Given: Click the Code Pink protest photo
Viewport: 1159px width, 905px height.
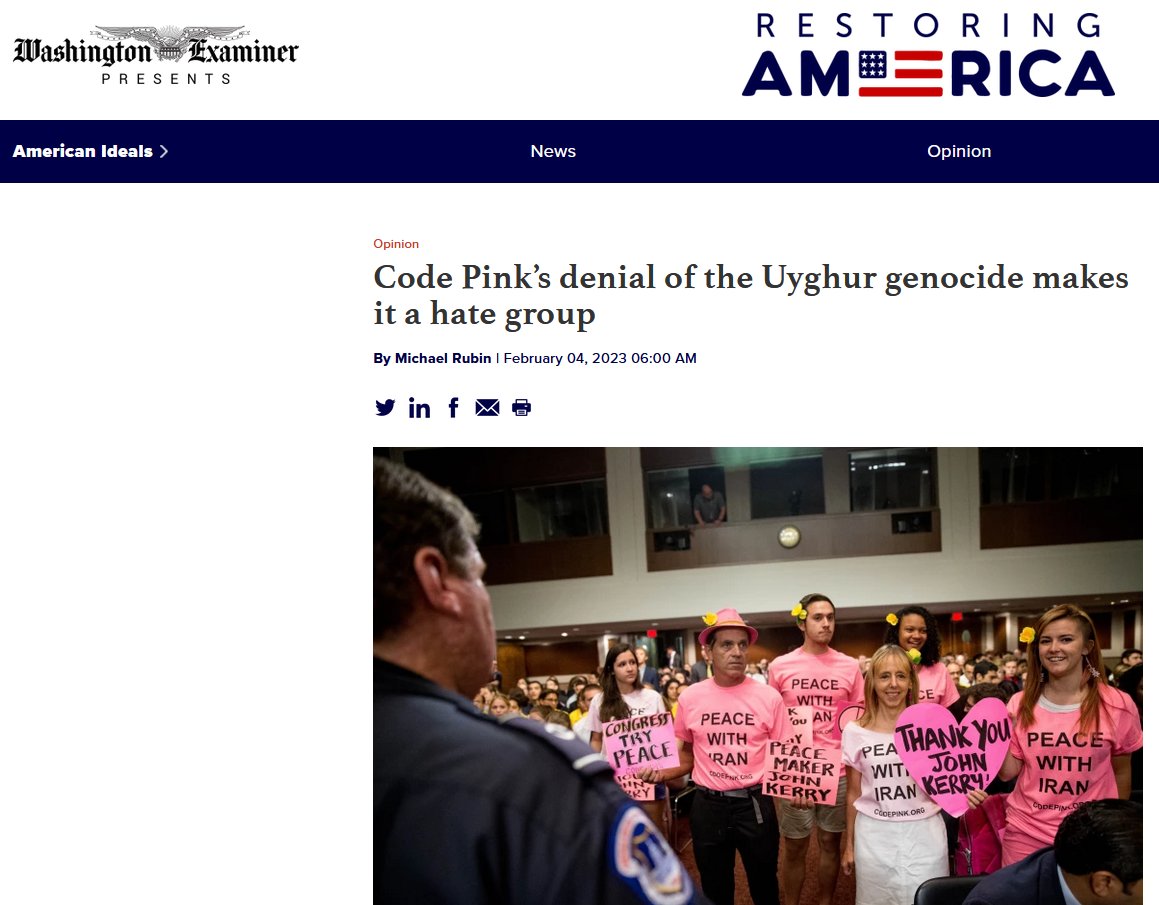Looking at the screenshot, I should [x=758, y=676].
